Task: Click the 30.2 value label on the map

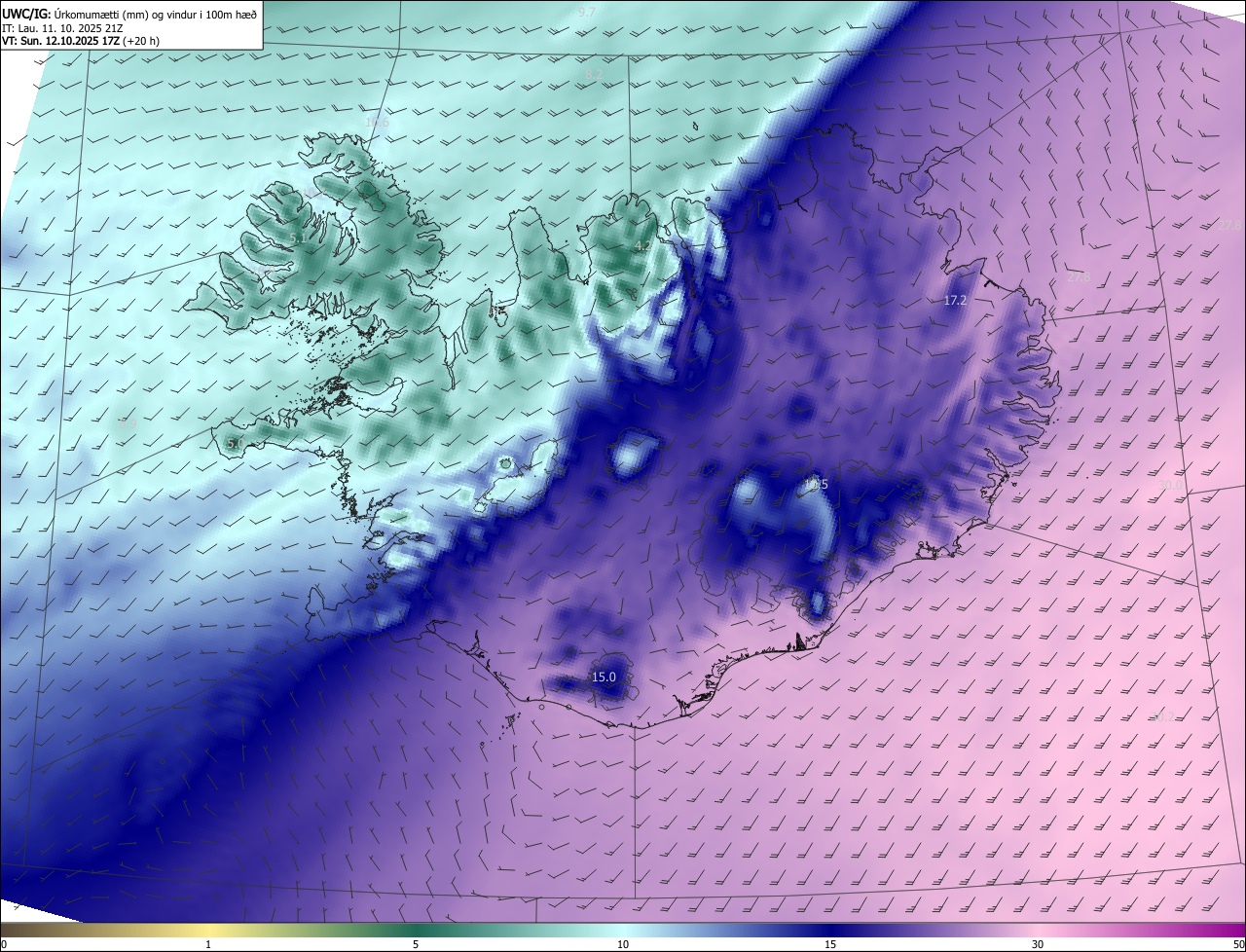Action: point(1162,717)
